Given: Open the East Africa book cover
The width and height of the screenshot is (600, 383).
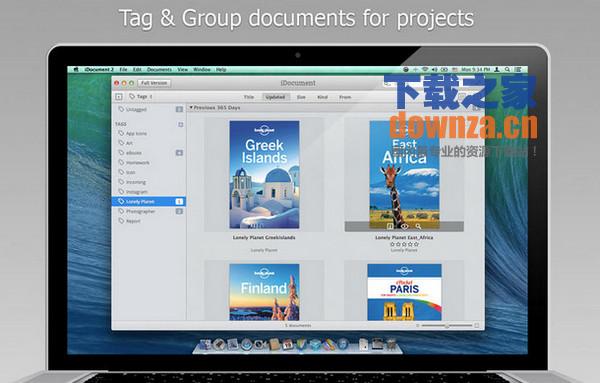Looking at the screenshot, I should click(404, 175).
